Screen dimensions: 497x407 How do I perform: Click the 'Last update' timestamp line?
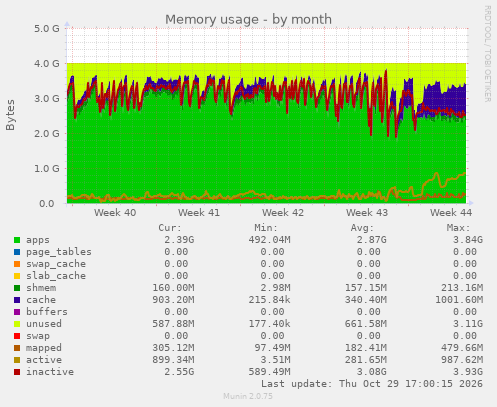tap(372, 384)
